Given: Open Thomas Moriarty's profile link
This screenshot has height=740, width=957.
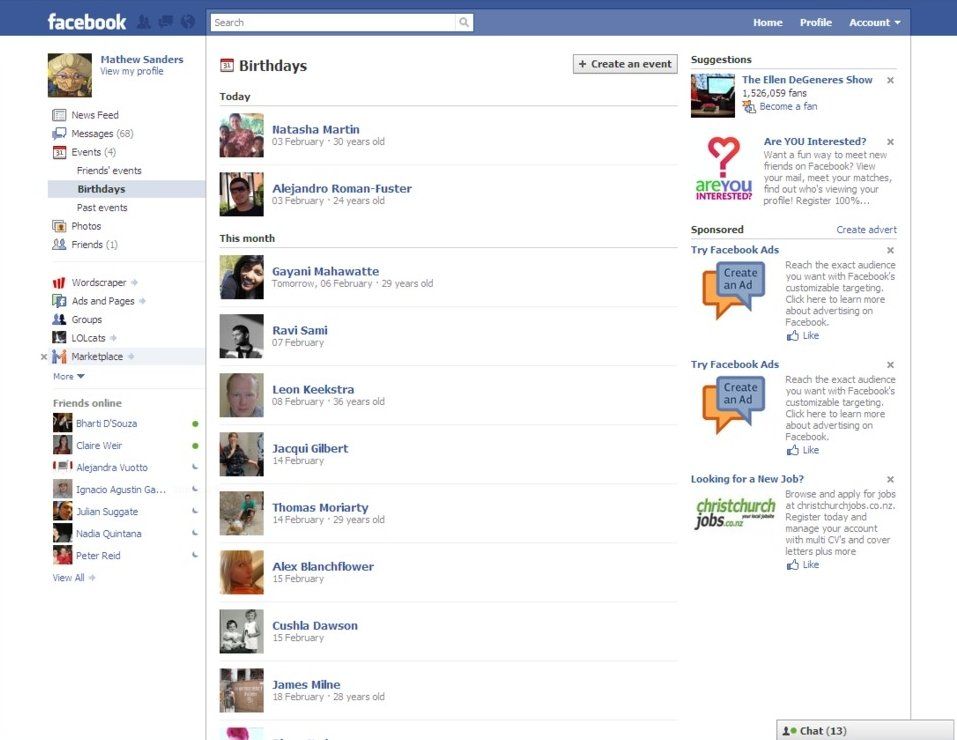Looking at the screenshot, I should click(320, 507).
